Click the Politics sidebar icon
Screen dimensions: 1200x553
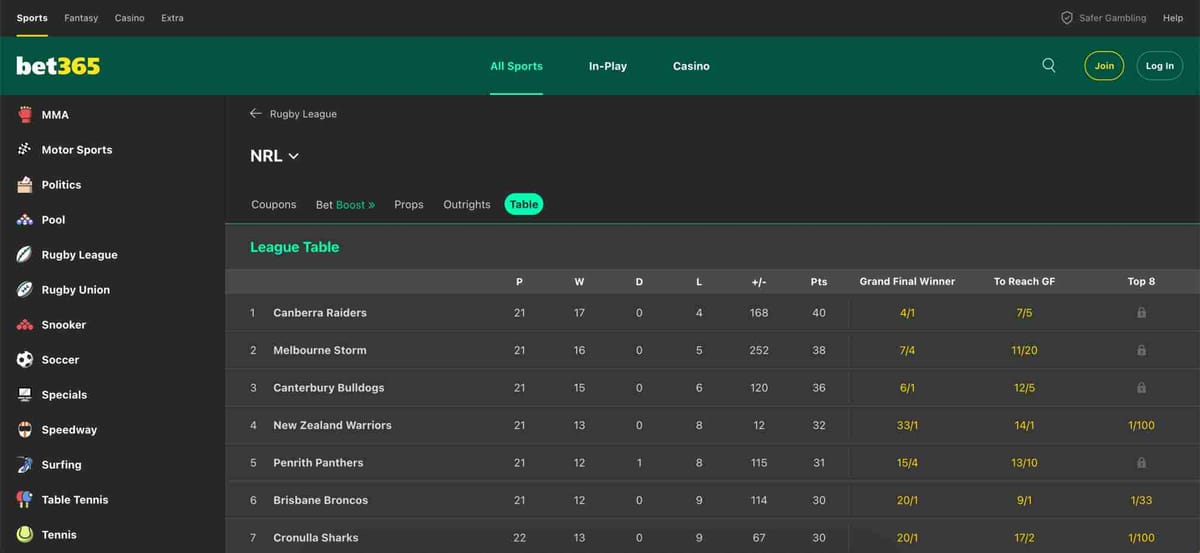[x=25, y=185]
